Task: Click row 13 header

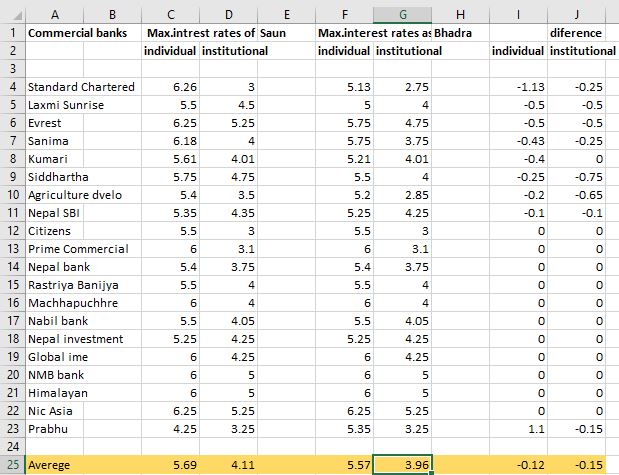Action: pos(12,248)
